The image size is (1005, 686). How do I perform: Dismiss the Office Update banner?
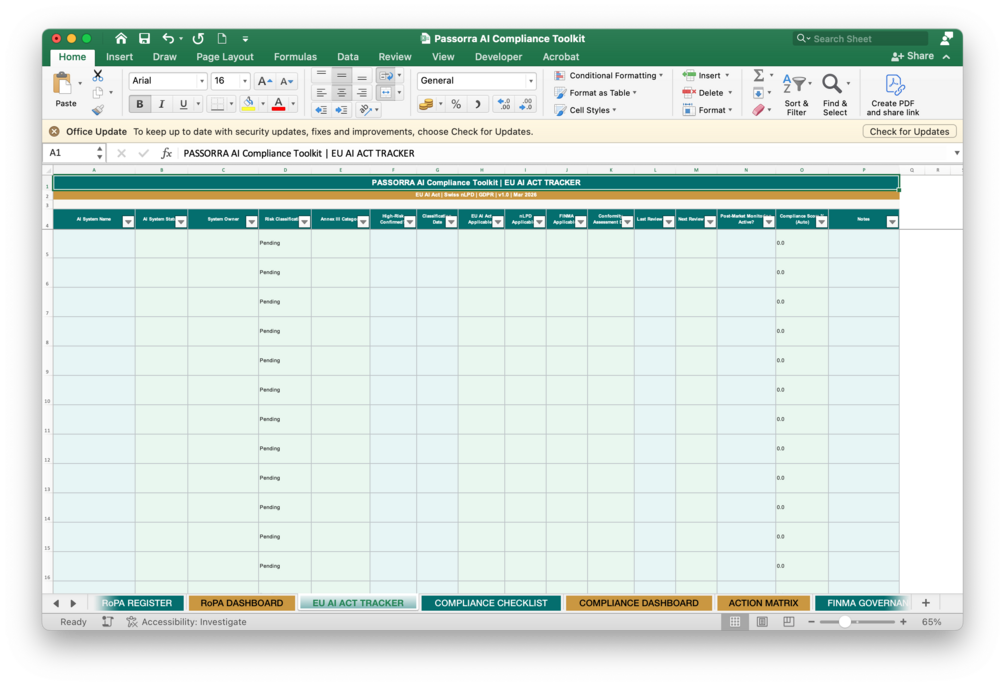click(54, 131)
